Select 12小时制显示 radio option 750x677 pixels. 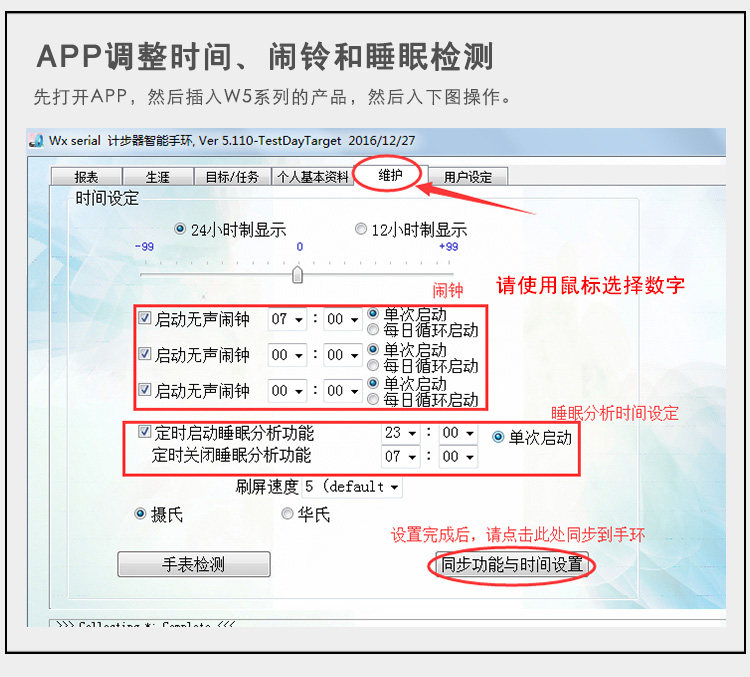[x=360, y=229]
